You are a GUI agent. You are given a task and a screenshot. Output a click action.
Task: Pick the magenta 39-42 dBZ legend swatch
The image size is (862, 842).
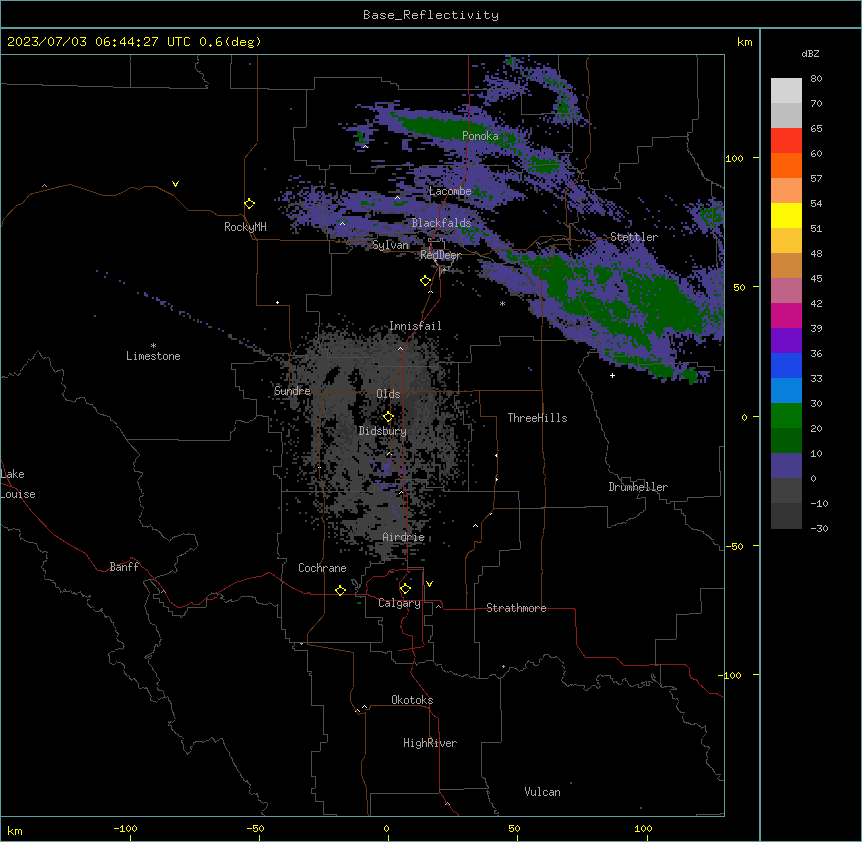pyautogui.click(x=786, y=315)
